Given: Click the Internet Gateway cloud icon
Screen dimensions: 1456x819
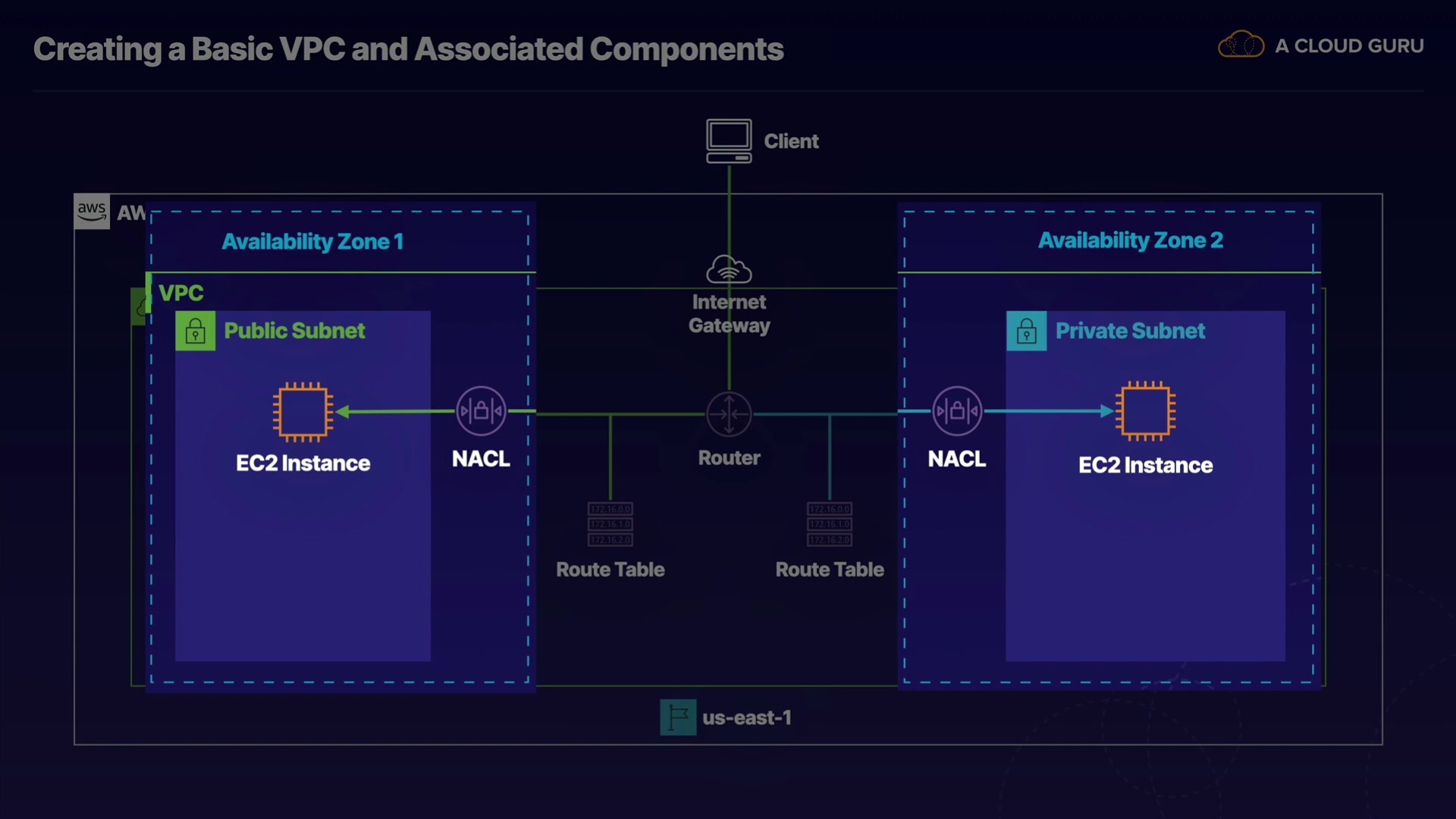Looking at the screenshot, I should [729, 269].
